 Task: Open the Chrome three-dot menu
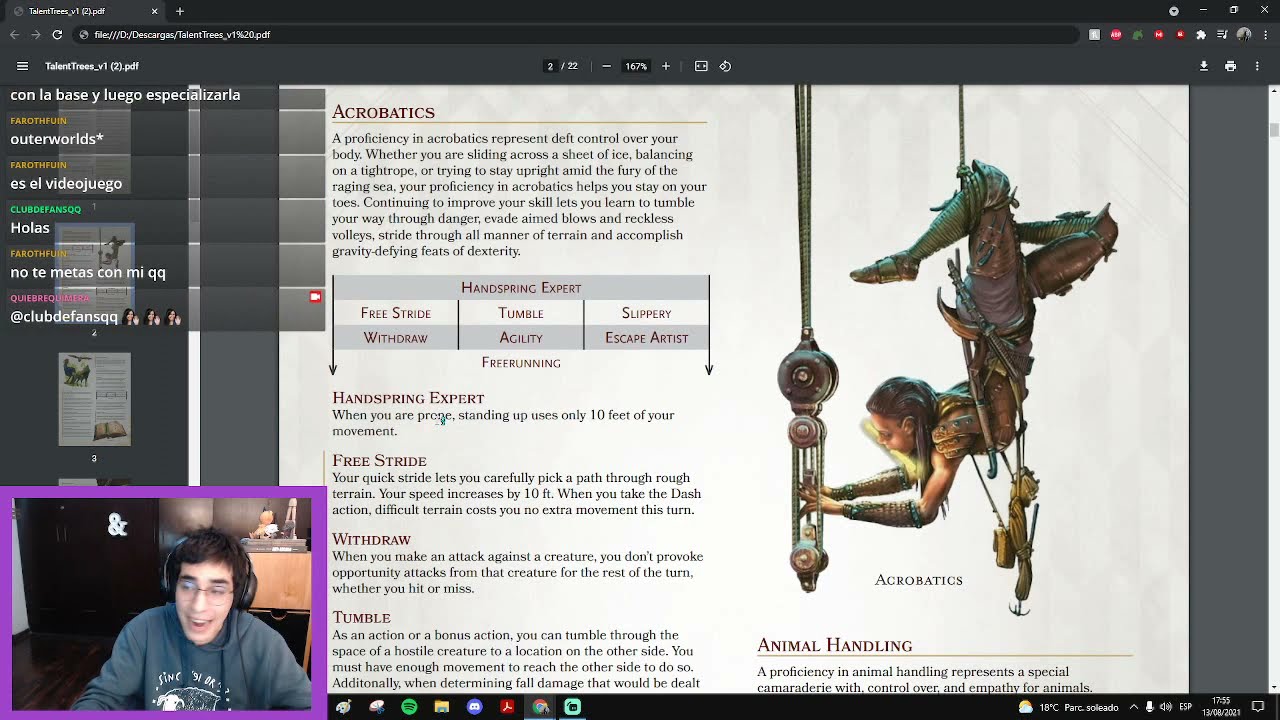[x=1265, y=35]
